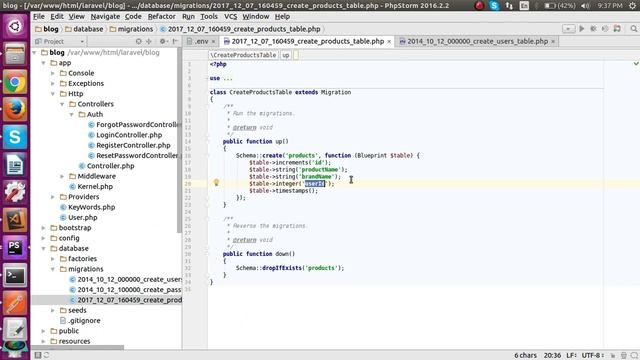640x360 pixels.
Task: Hide the Project tool window
Action: 175,41
